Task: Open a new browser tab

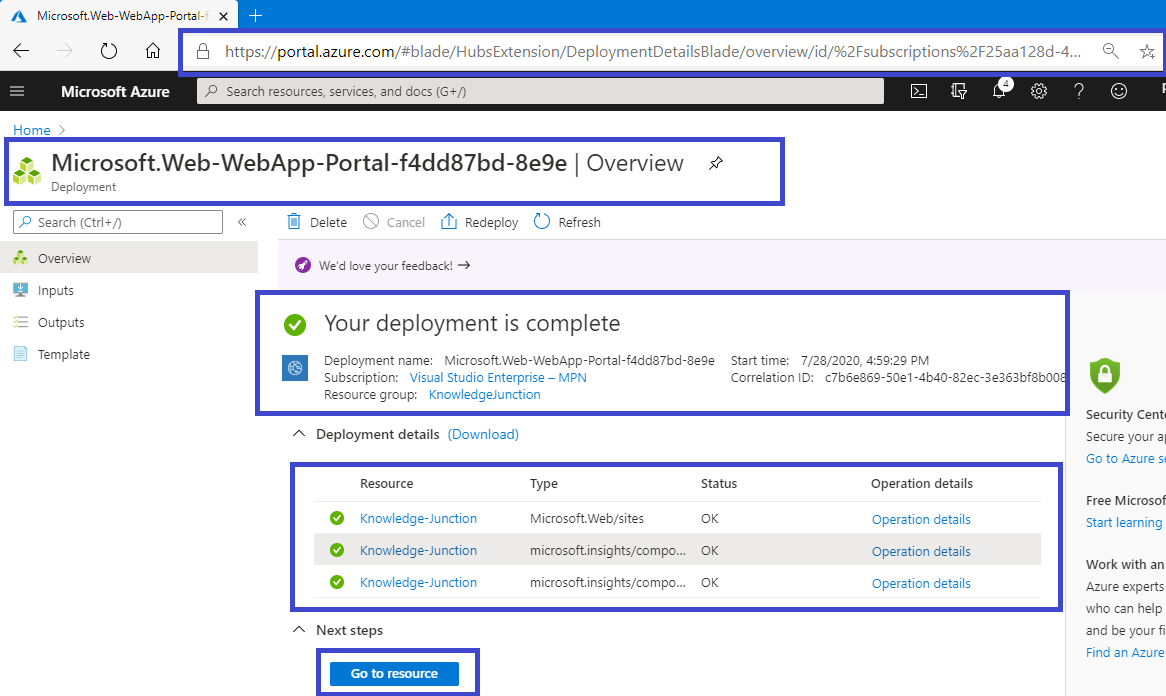Action: [255, 16]
